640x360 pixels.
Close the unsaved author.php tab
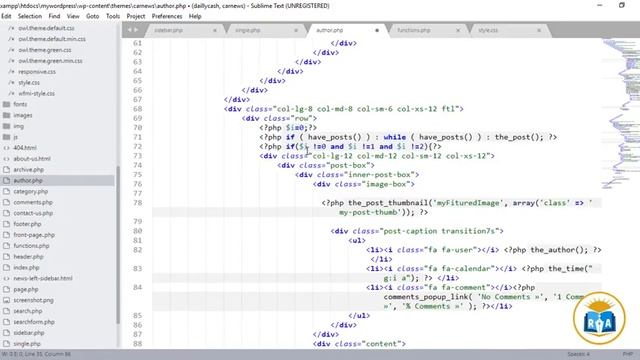click(377, 30)
